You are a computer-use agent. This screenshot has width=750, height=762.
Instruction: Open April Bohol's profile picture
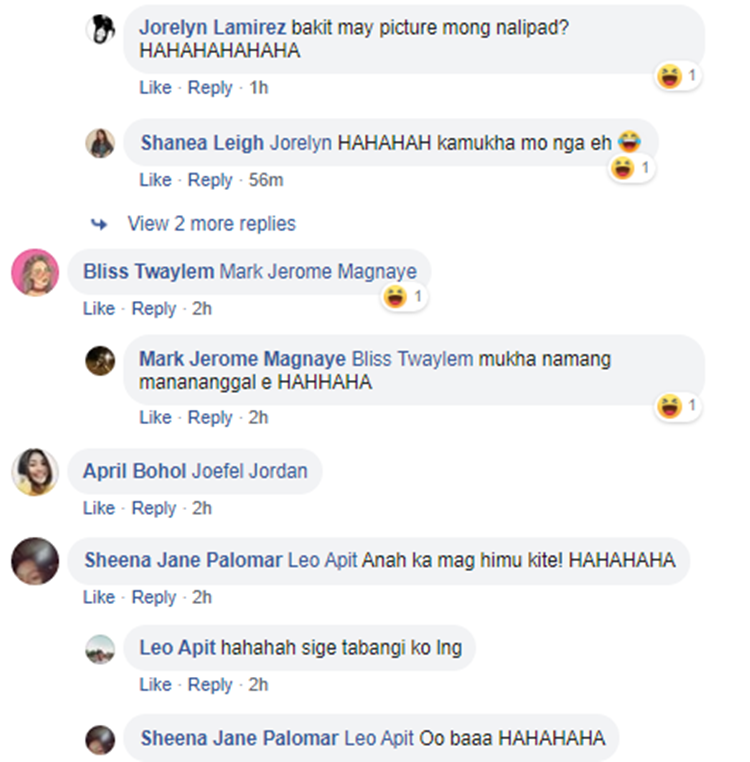pos(35,472)
